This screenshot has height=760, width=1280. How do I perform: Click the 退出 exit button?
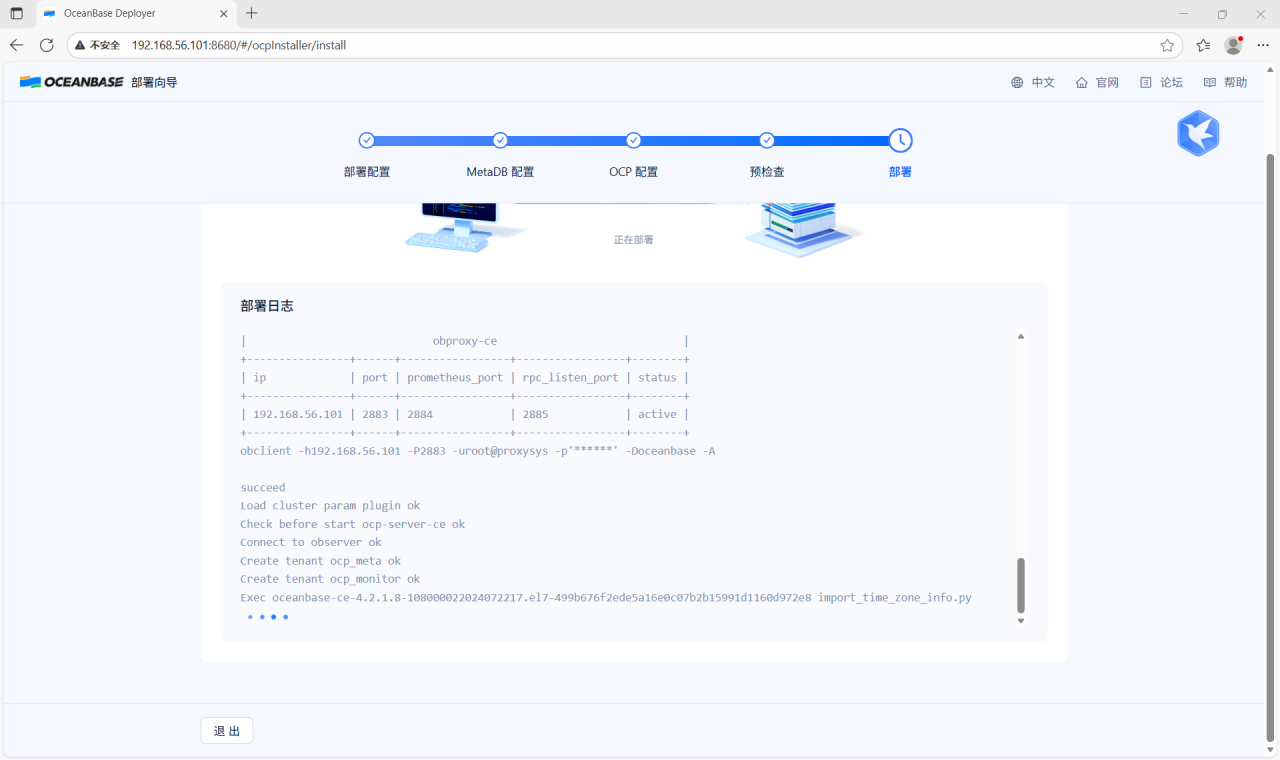(227, 731)
